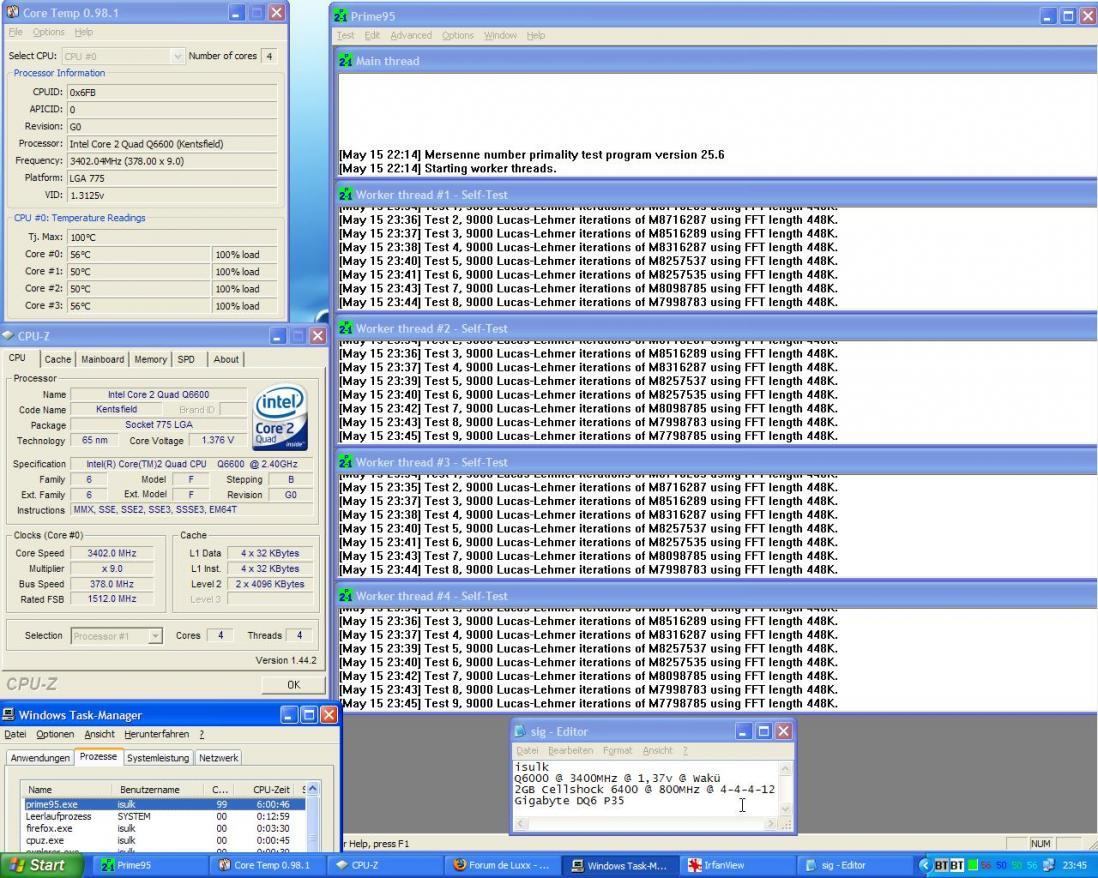This screenshot has width=1098, height=878.
Task: Select the Leerlaufprozess process row
Action: pos(165,816)
